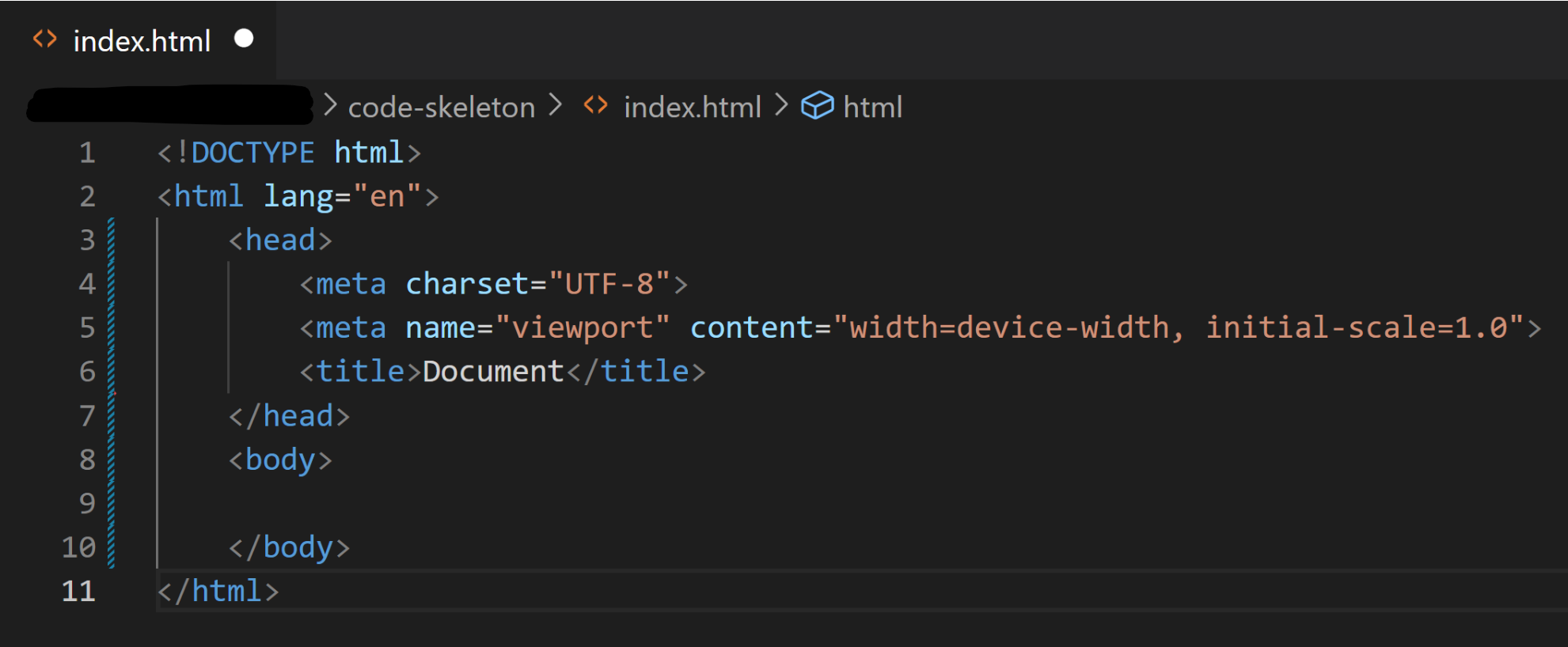Screen dimensions: 1568x647
Task: Click the opening head tag
Action: (280, 240)
